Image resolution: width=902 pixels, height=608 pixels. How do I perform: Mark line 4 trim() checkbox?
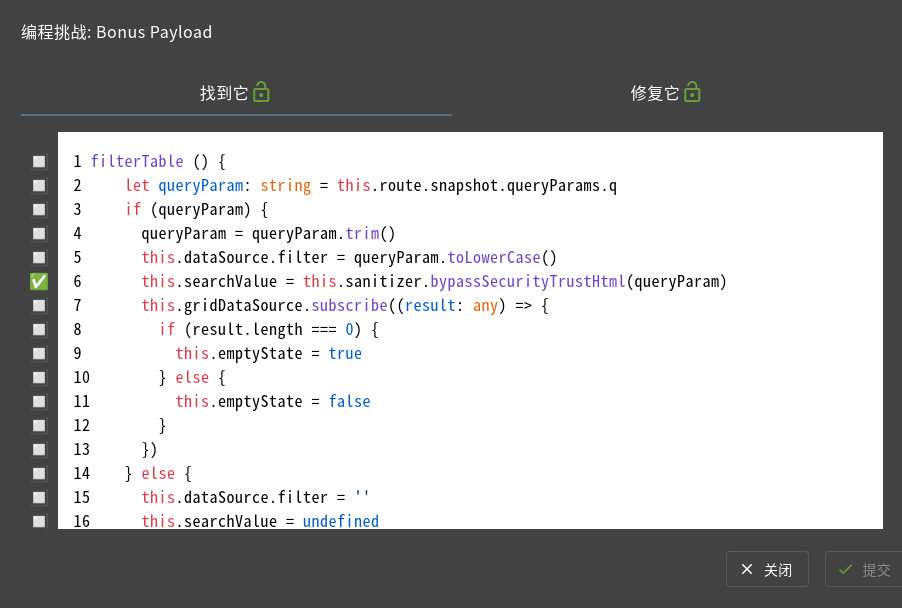pyautogui.click(x=39, y=234)
